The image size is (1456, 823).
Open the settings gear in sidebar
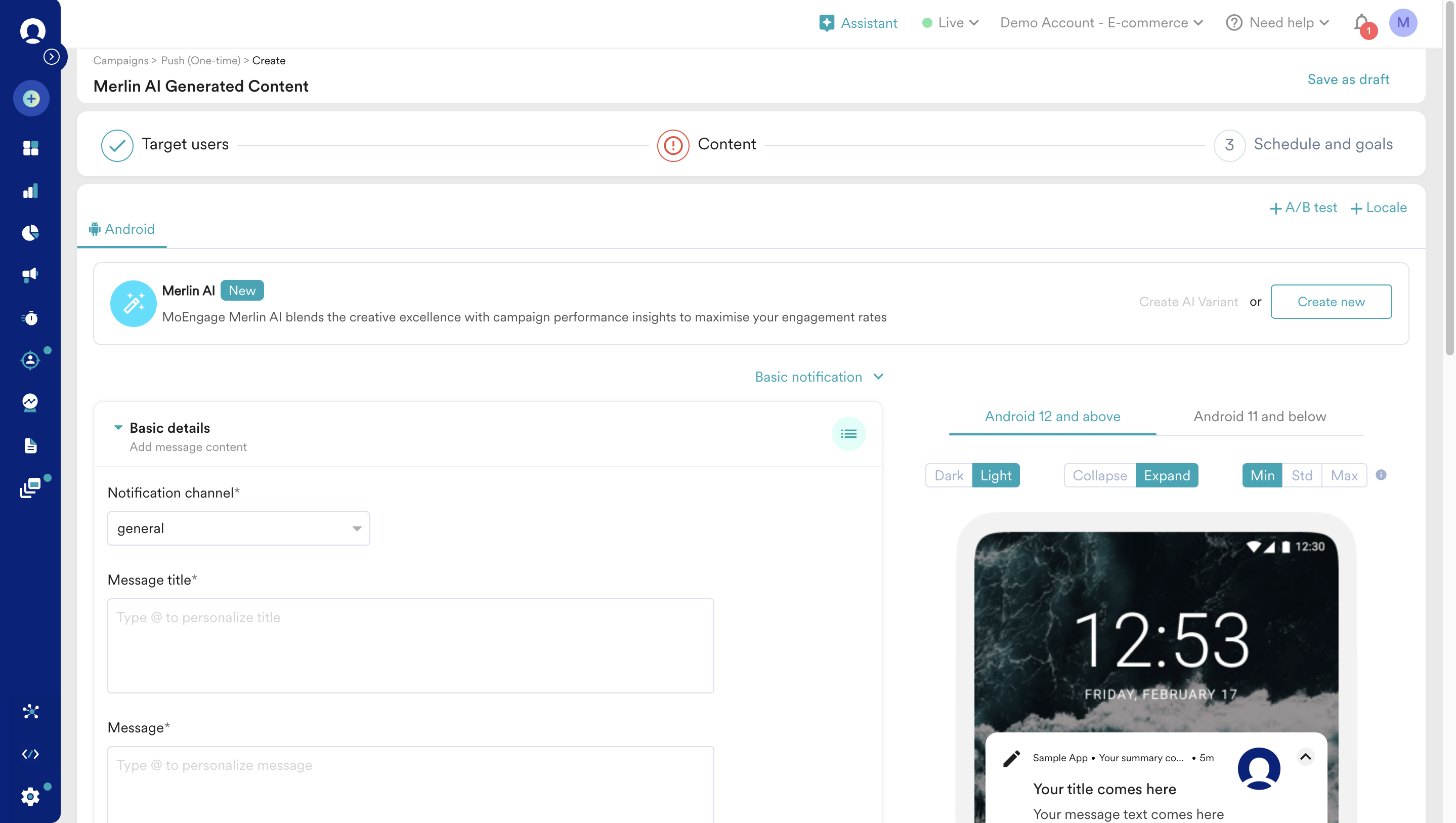[x=30, y=796]
